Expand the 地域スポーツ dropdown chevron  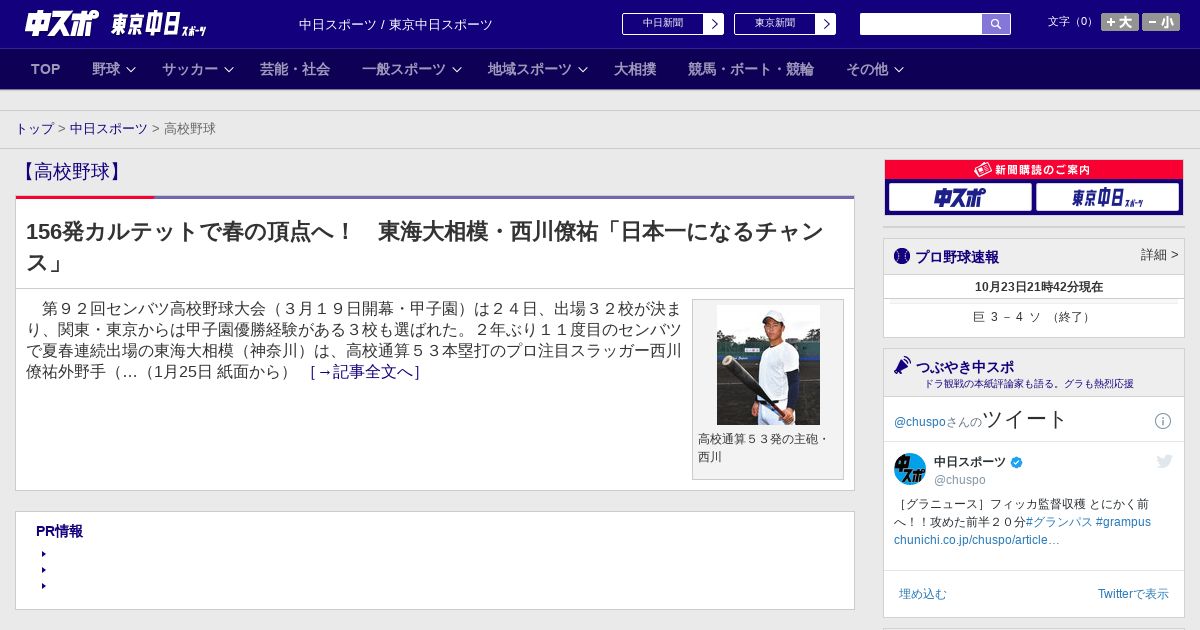(x=583, y=69)
